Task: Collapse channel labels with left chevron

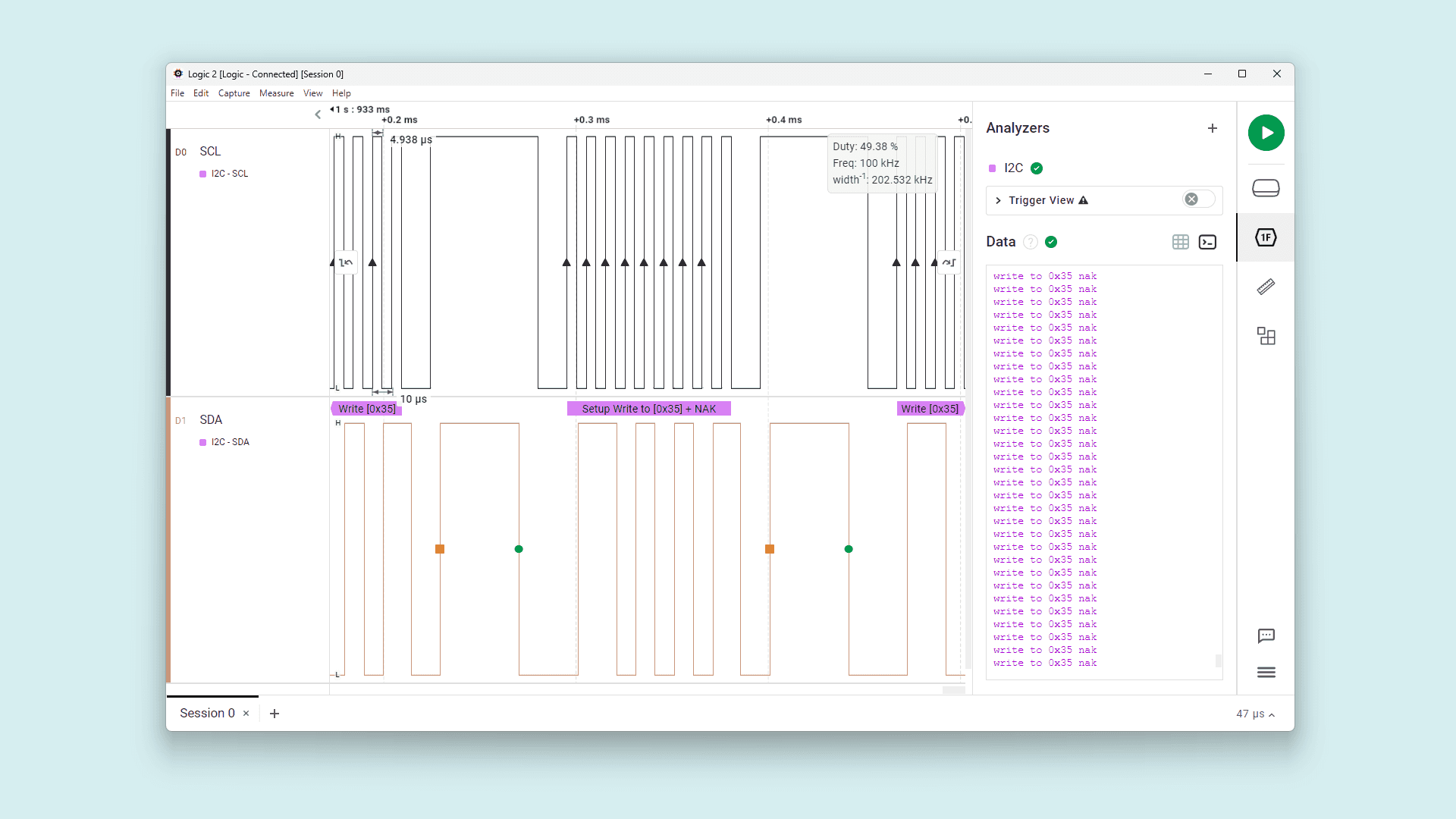Action: [318, 115]
